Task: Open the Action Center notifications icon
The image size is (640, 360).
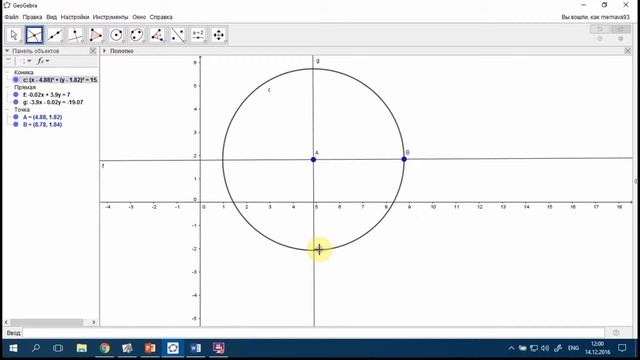Action: pyautogui.click(x=622, y=348)
